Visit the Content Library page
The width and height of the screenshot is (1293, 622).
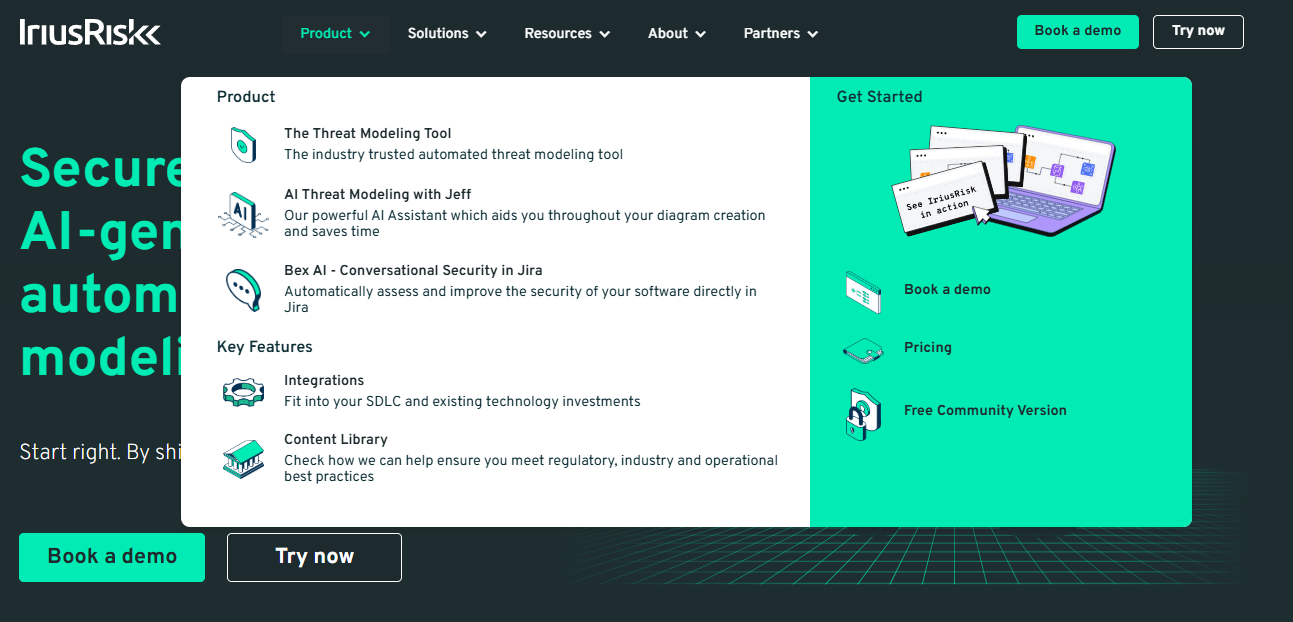pos(336,439)
